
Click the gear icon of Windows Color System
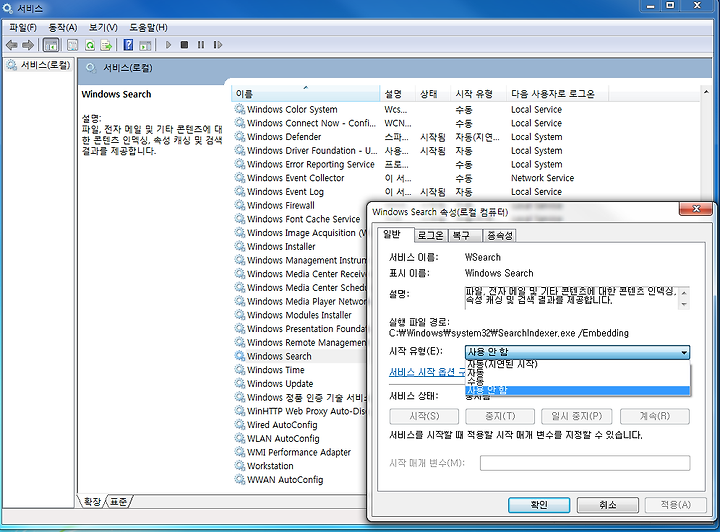pos(240,109)
